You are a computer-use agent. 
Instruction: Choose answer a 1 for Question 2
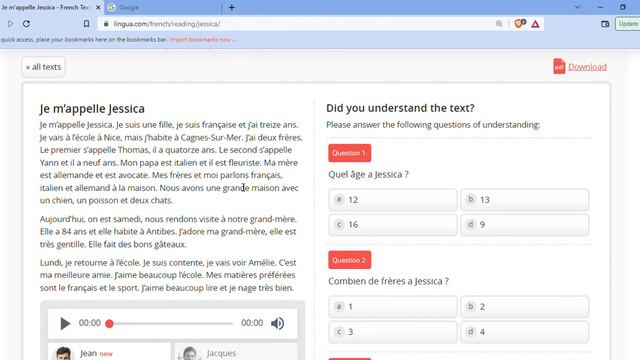[x=393, y=307]
